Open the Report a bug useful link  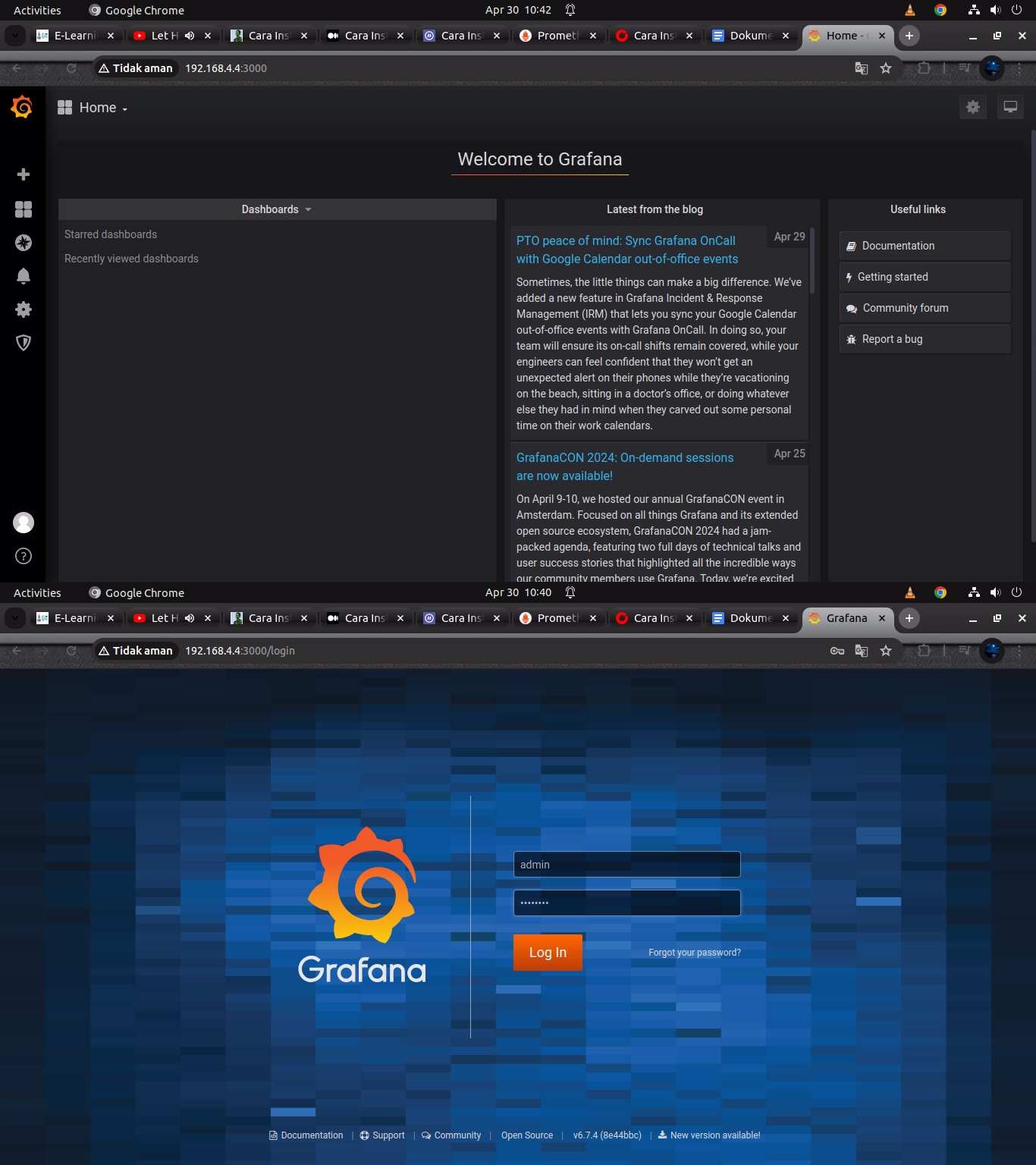click(x=925, y=339)
